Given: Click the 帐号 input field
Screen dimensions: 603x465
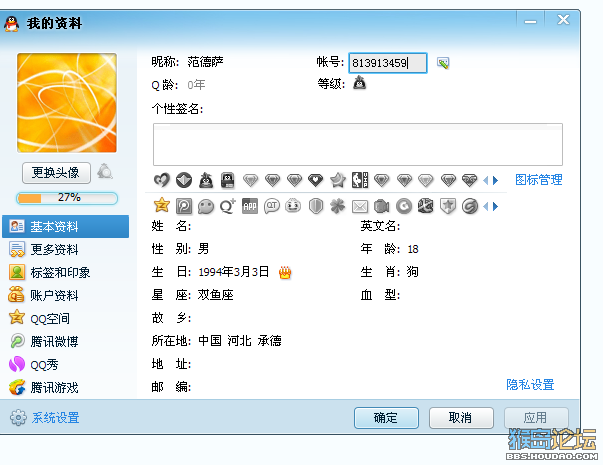Looking at the screenshot, I should [388, 63].
